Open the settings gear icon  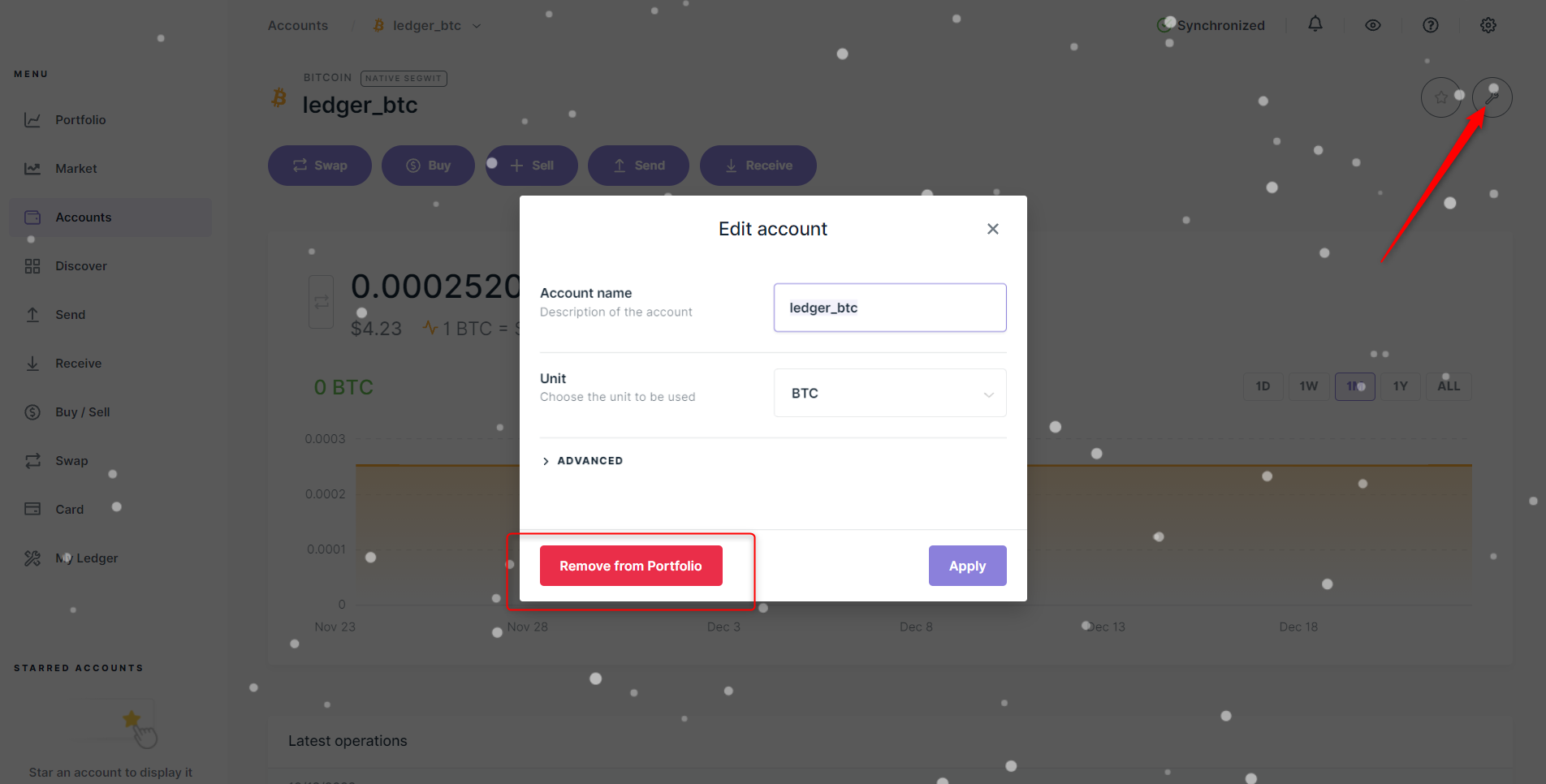[1488, 25]
